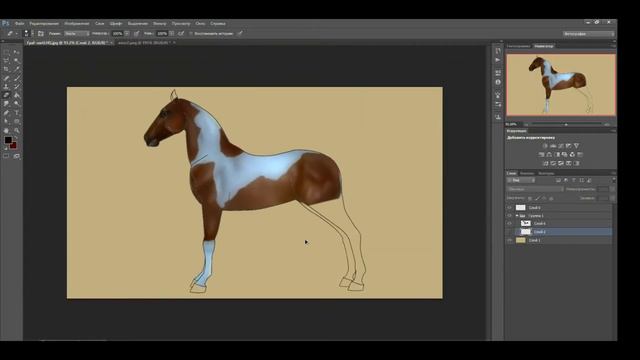Set the background color swatch
The image size is (640, 360).
click(x=13, y=145)
